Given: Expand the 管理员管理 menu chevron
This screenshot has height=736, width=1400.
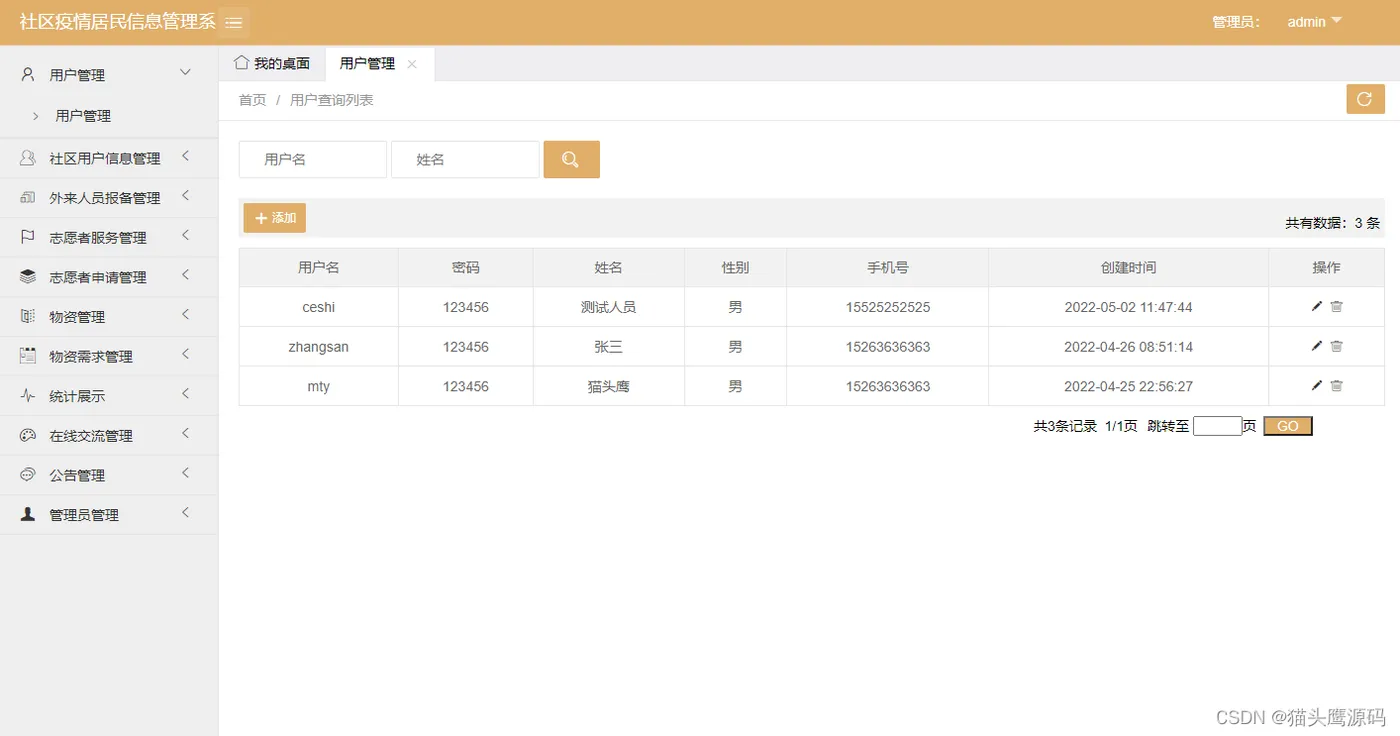Looking at the screenshot, I should [185, 513].
